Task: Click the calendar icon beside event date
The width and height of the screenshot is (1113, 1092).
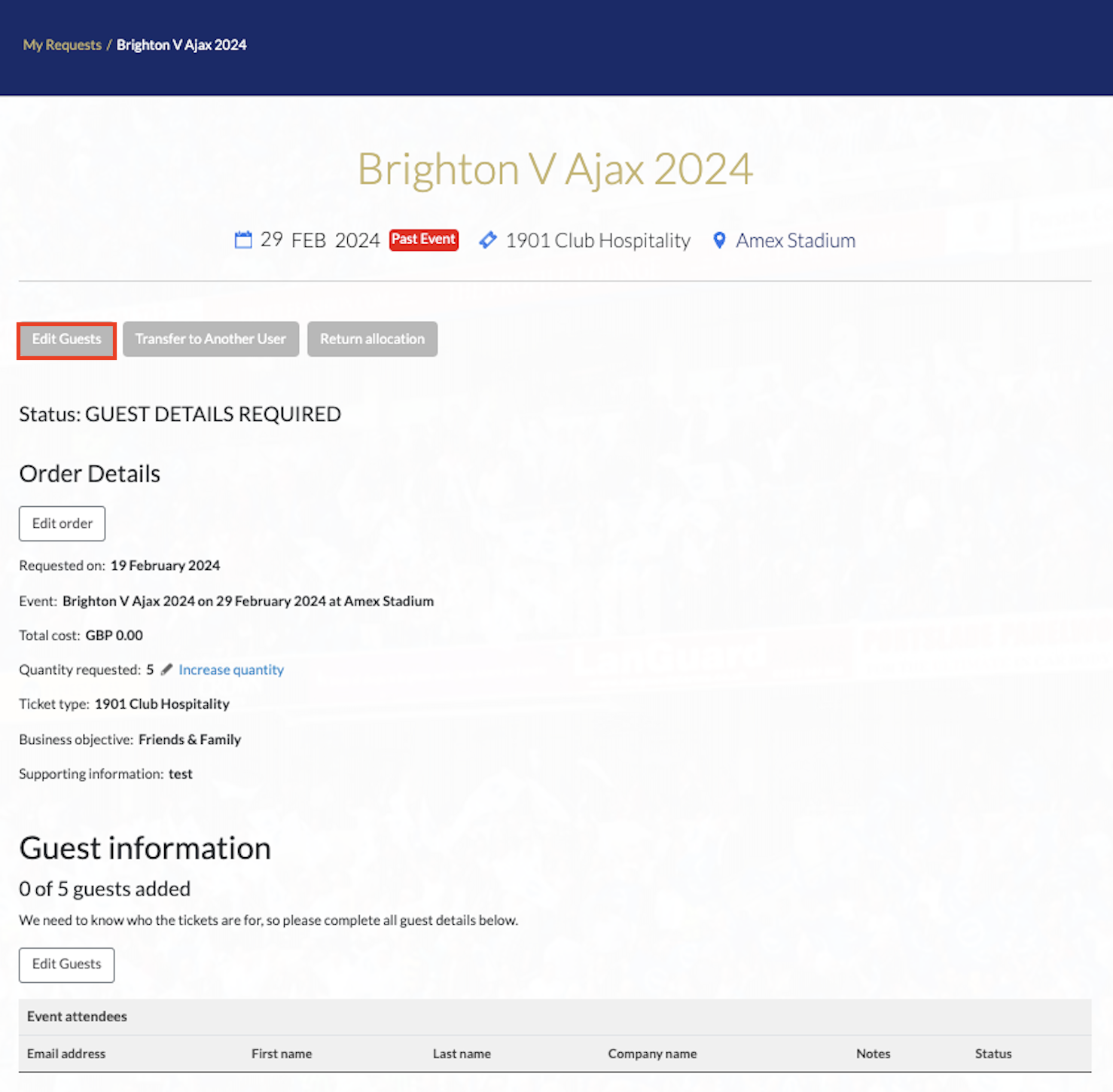Action: pos(243,240)
